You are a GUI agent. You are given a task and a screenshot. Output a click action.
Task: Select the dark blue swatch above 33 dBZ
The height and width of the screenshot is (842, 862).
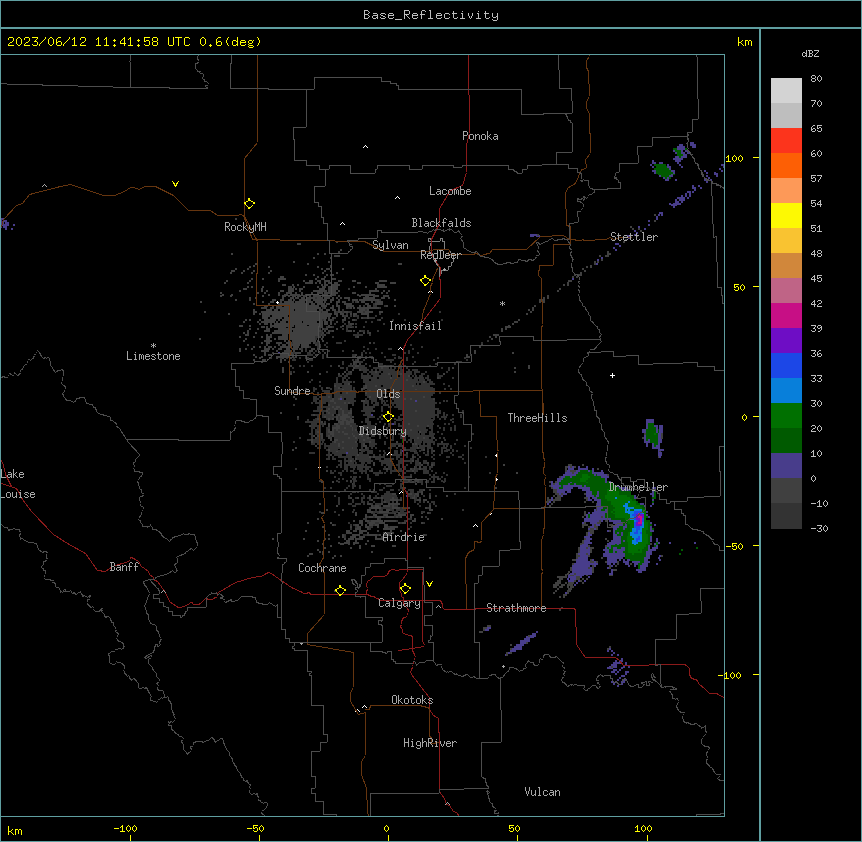[x=786, y=365]
